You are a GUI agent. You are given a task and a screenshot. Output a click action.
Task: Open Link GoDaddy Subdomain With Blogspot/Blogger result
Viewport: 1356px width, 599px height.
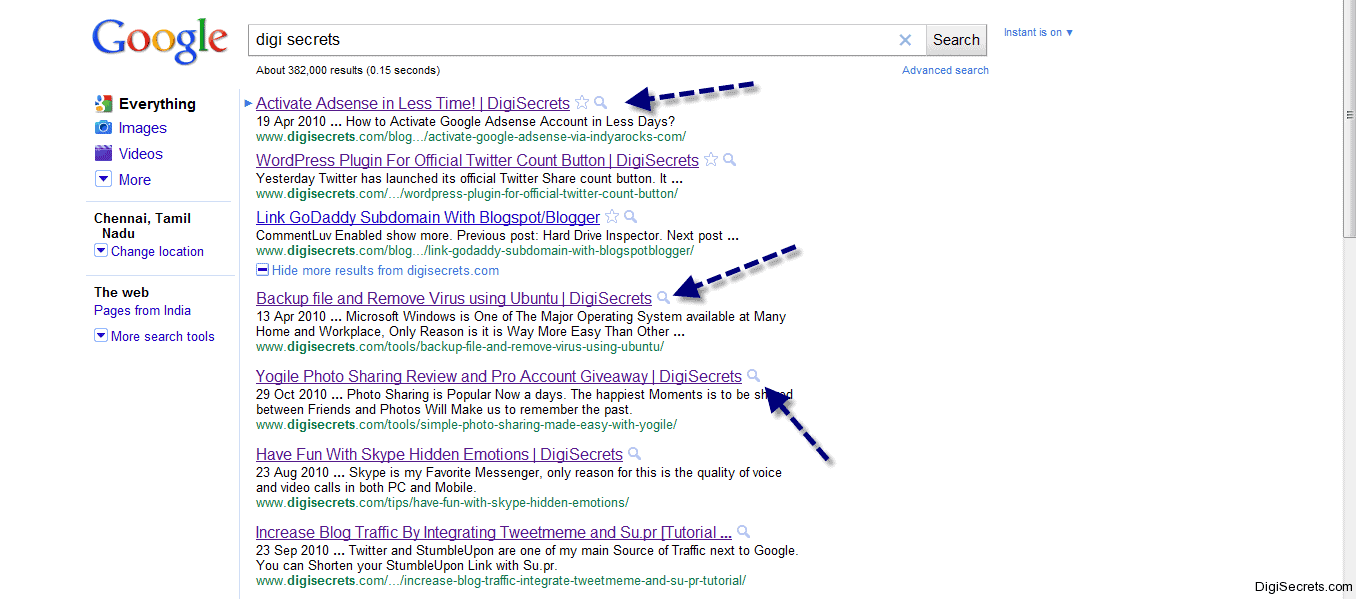click(428, 217)
